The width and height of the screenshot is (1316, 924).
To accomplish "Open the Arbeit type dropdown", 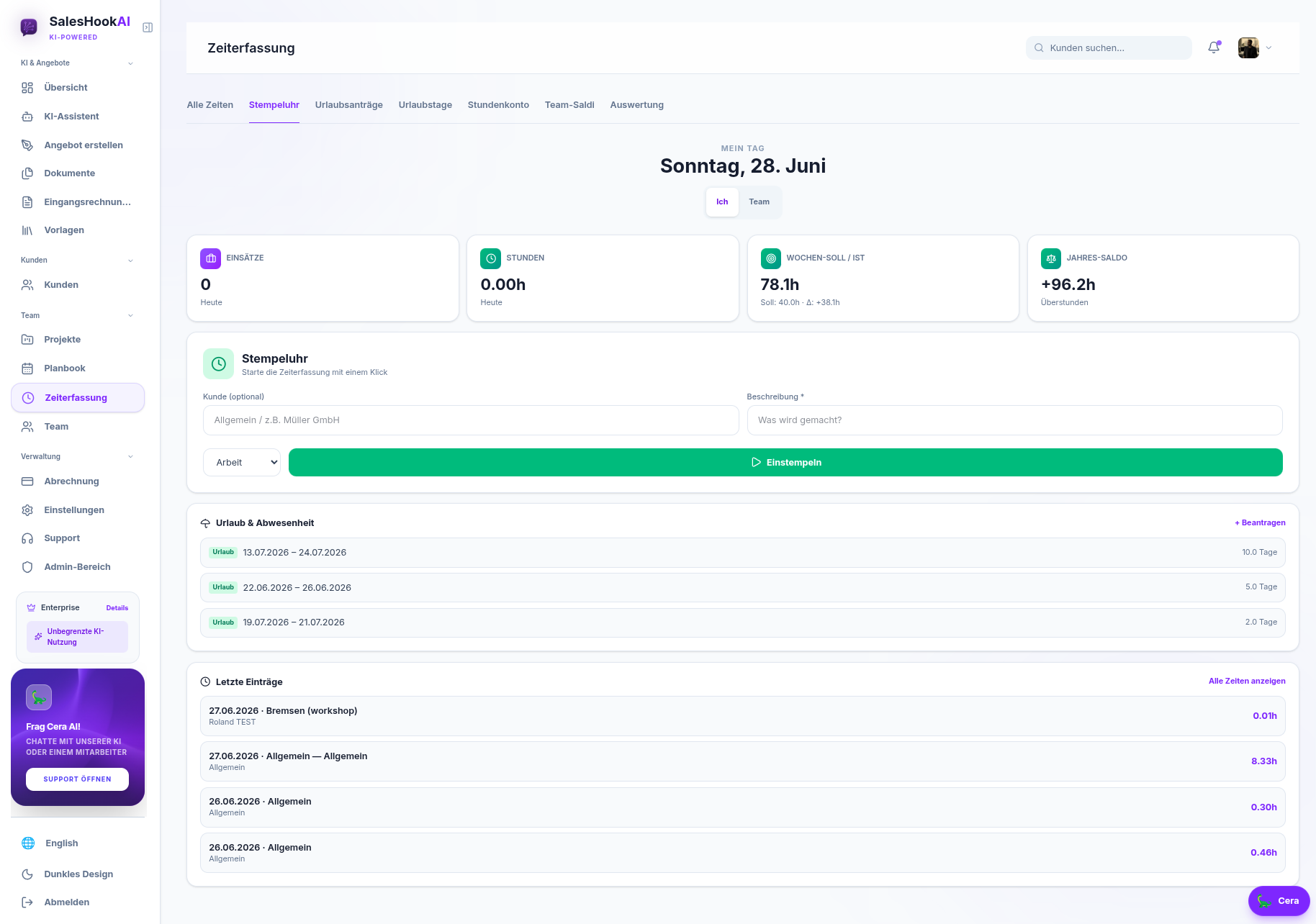I will [x=242, y=463].
